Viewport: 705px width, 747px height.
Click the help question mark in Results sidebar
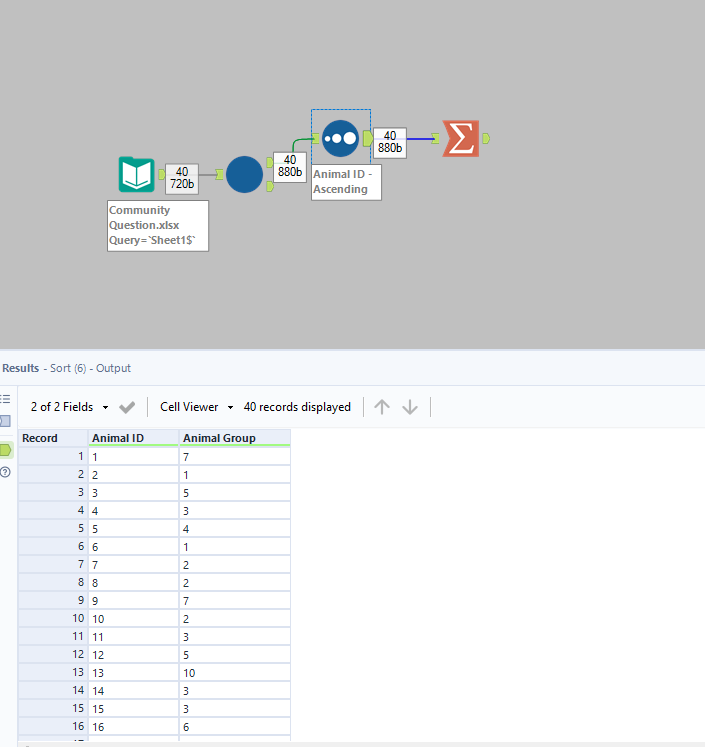click(x=6, y=473)
